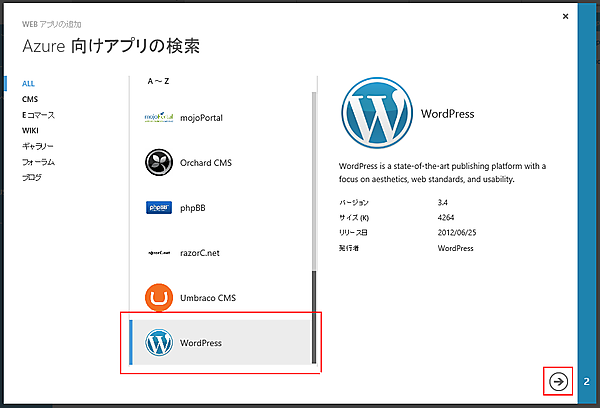Open the WIKI category
The height and width of the screenshot is (408, 600).
30,130
